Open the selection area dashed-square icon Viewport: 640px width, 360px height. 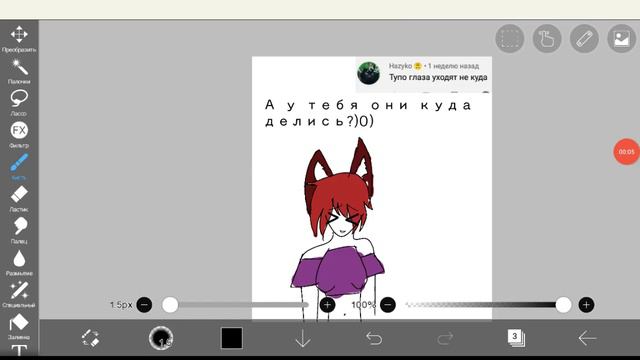[510, 39]
